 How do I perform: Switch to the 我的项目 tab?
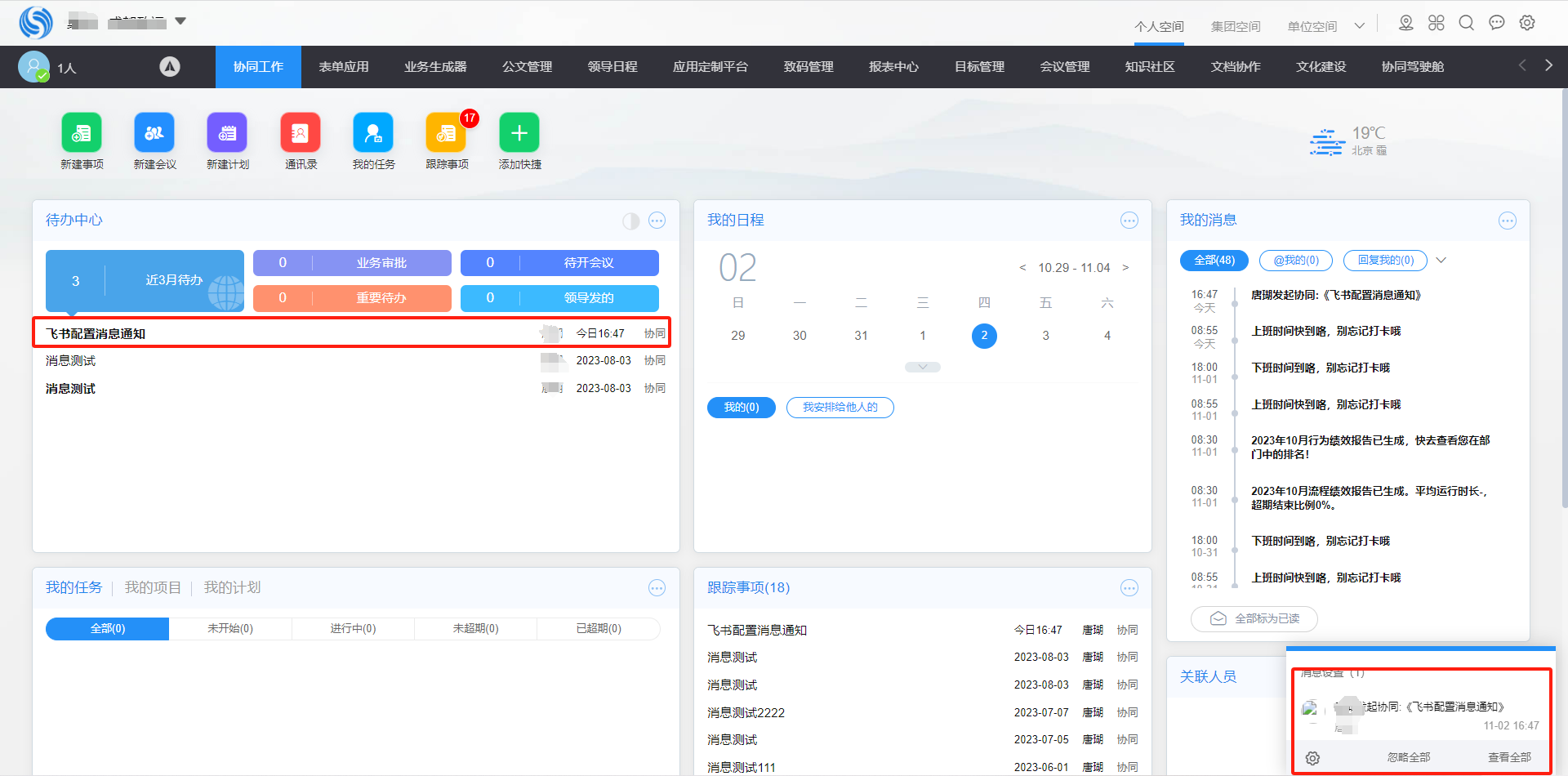pos(153,588)
